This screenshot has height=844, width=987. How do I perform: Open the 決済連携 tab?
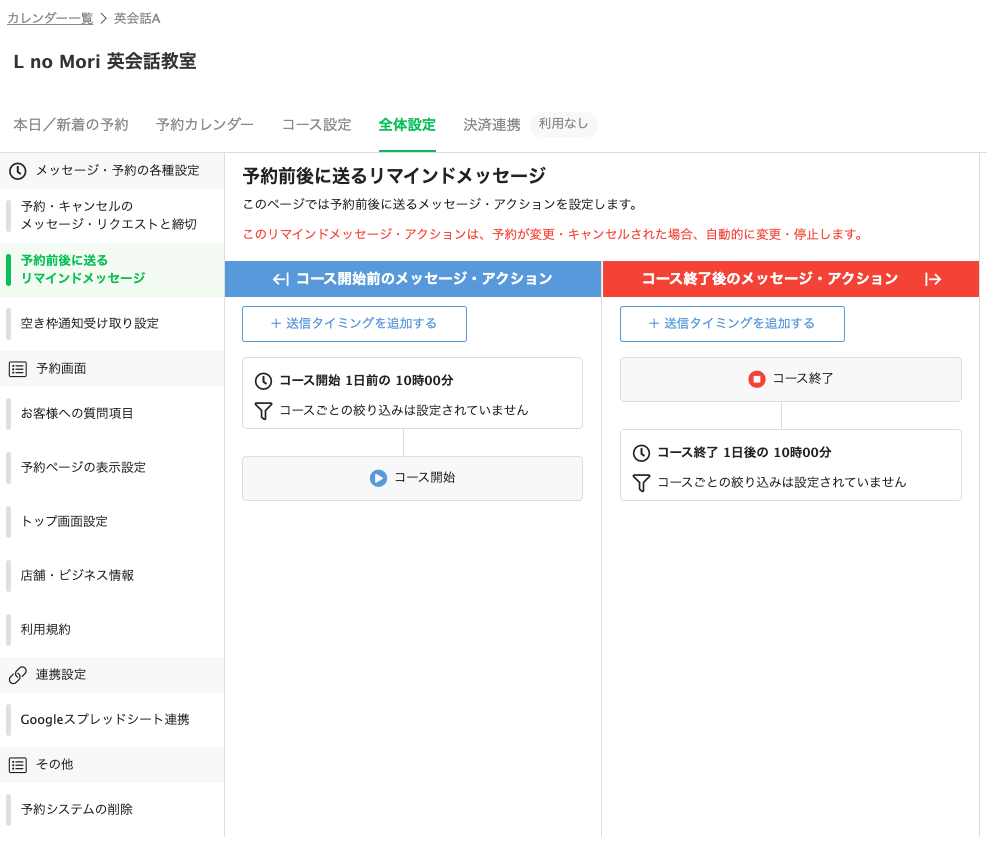[491, 125]
